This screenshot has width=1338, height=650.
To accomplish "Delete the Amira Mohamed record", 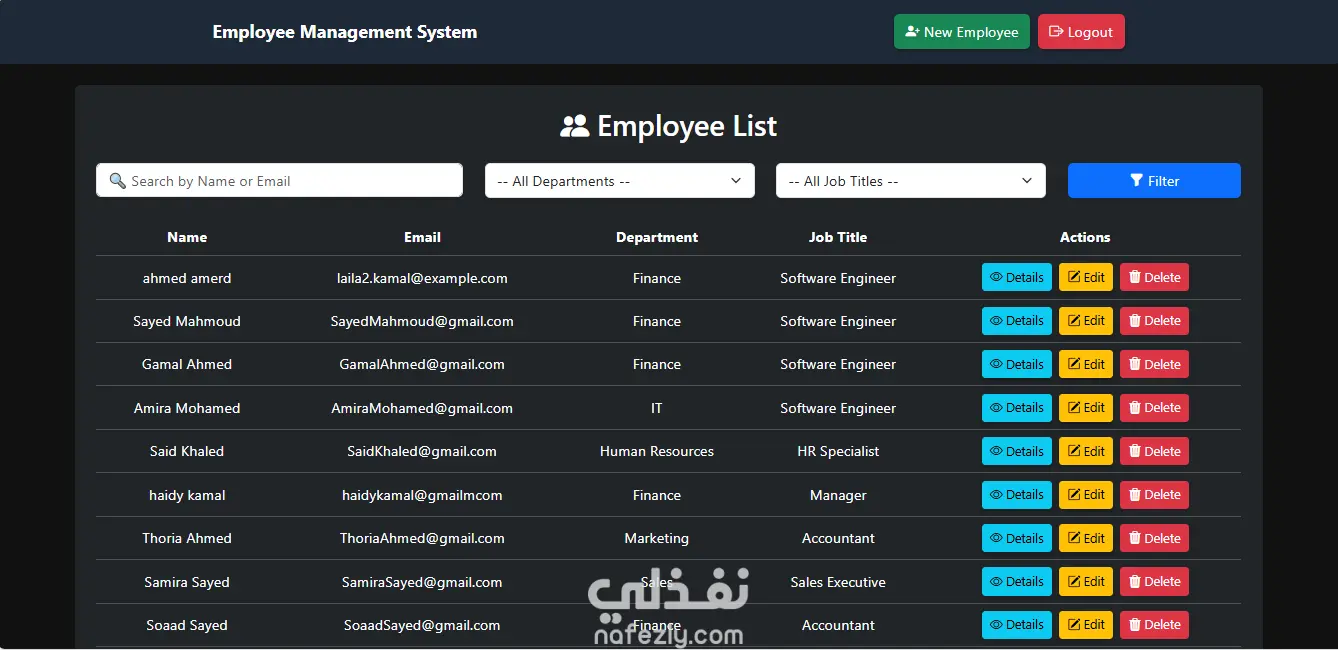I will 1154,408.
